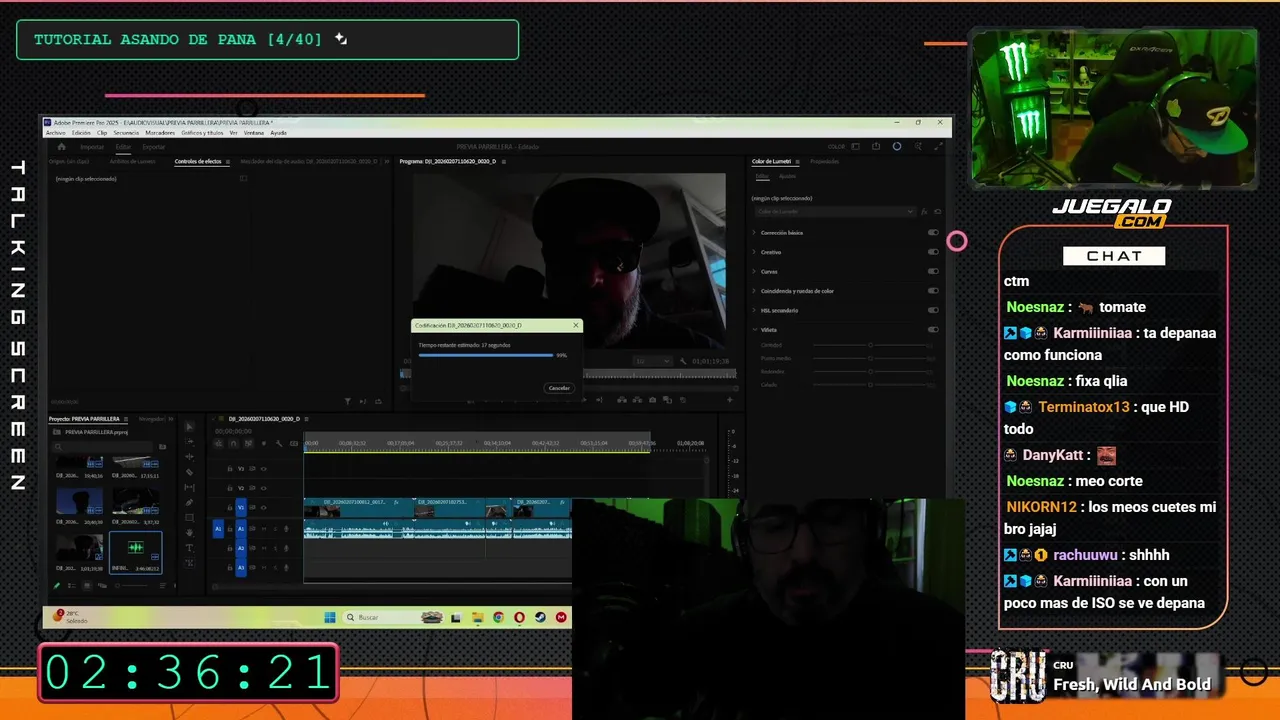
Task: Toggle linked selection in timeline
Action: [248, 443]
